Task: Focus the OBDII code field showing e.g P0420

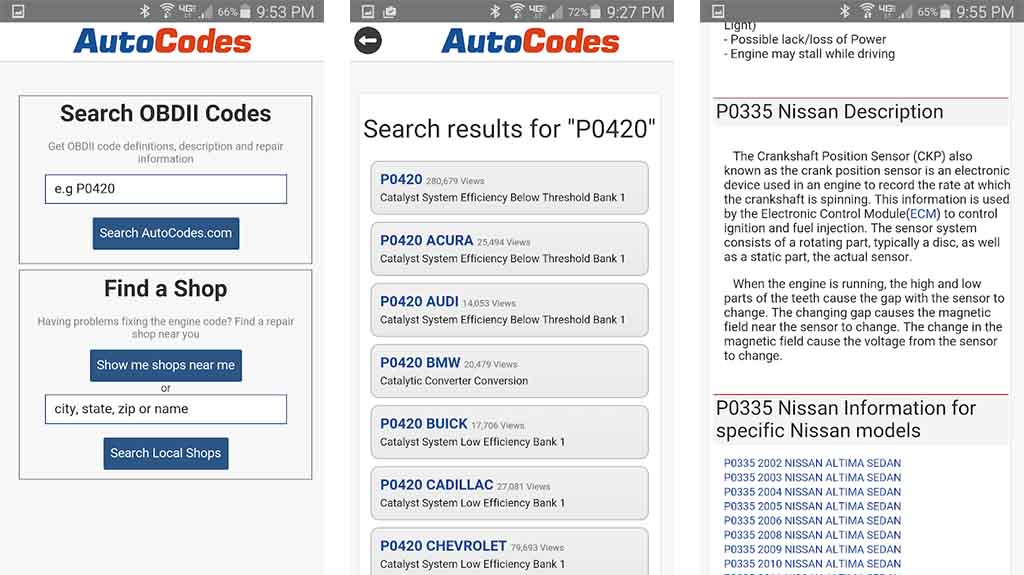Action: [x=166, y=189]
